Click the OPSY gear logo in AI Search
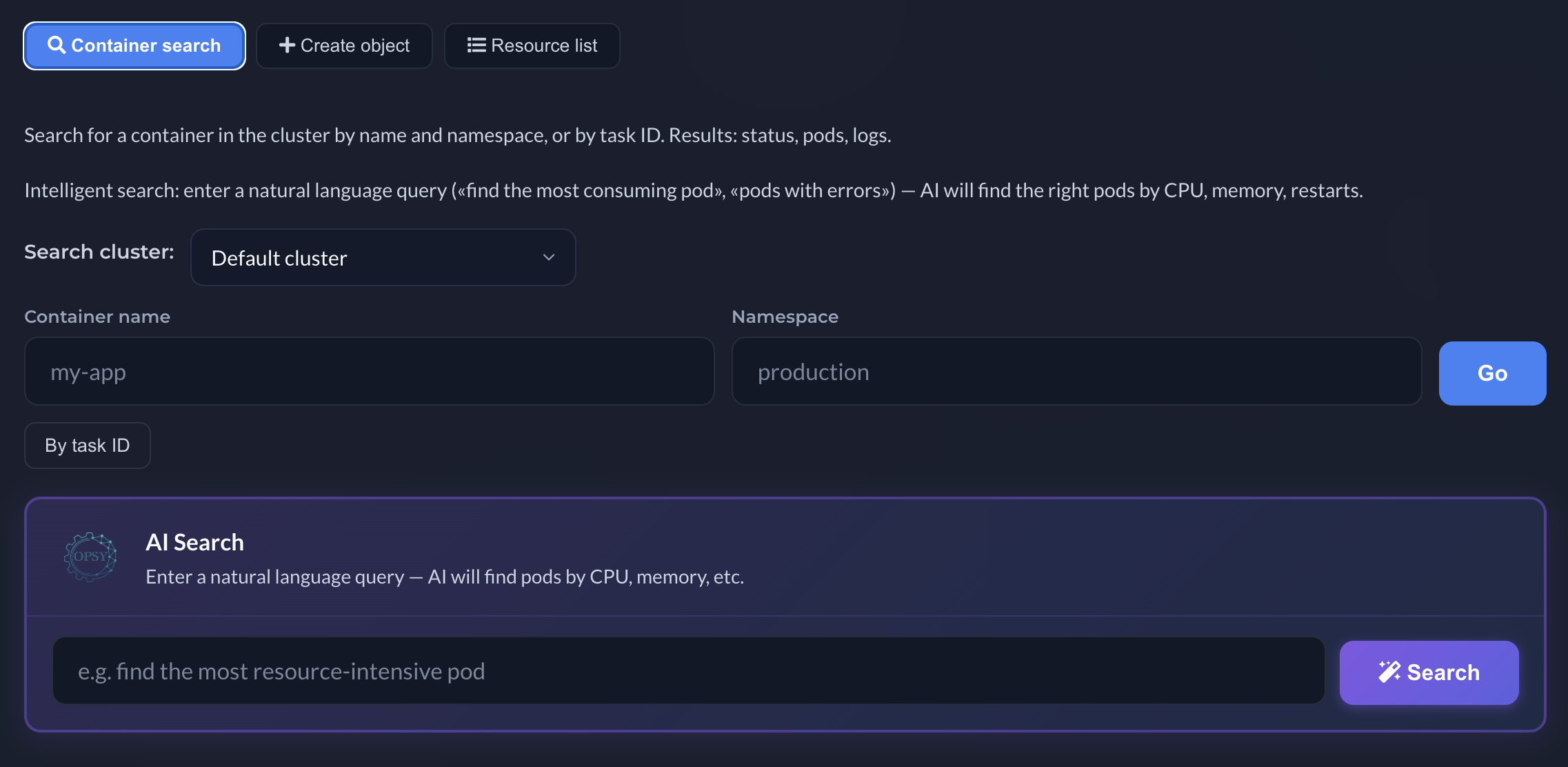Screen dimensions: 1568x767 point(90,557)
